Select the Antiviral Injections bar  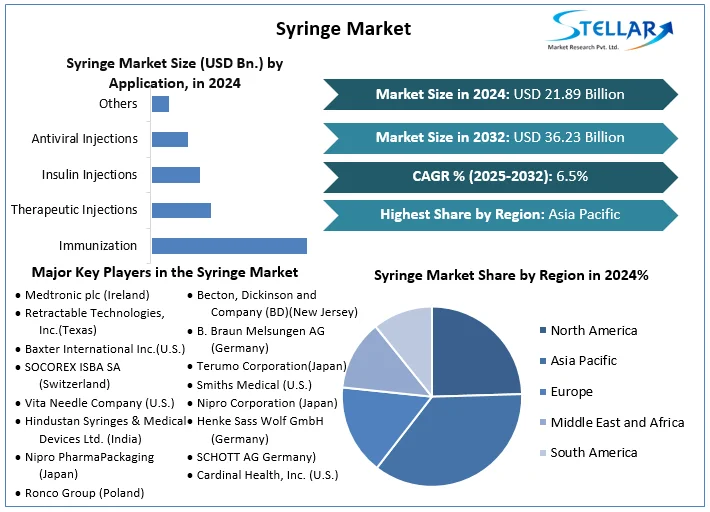tap(170, 139)
